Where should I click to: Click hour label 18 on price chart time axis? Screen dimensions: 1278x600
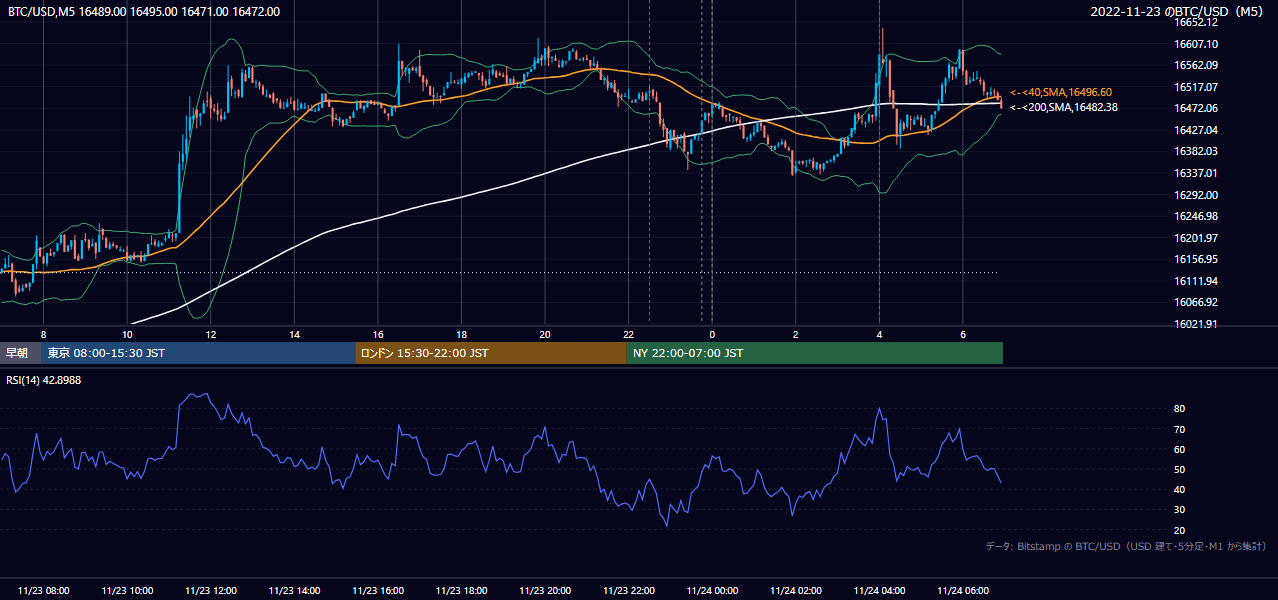(x=461, y=334)
